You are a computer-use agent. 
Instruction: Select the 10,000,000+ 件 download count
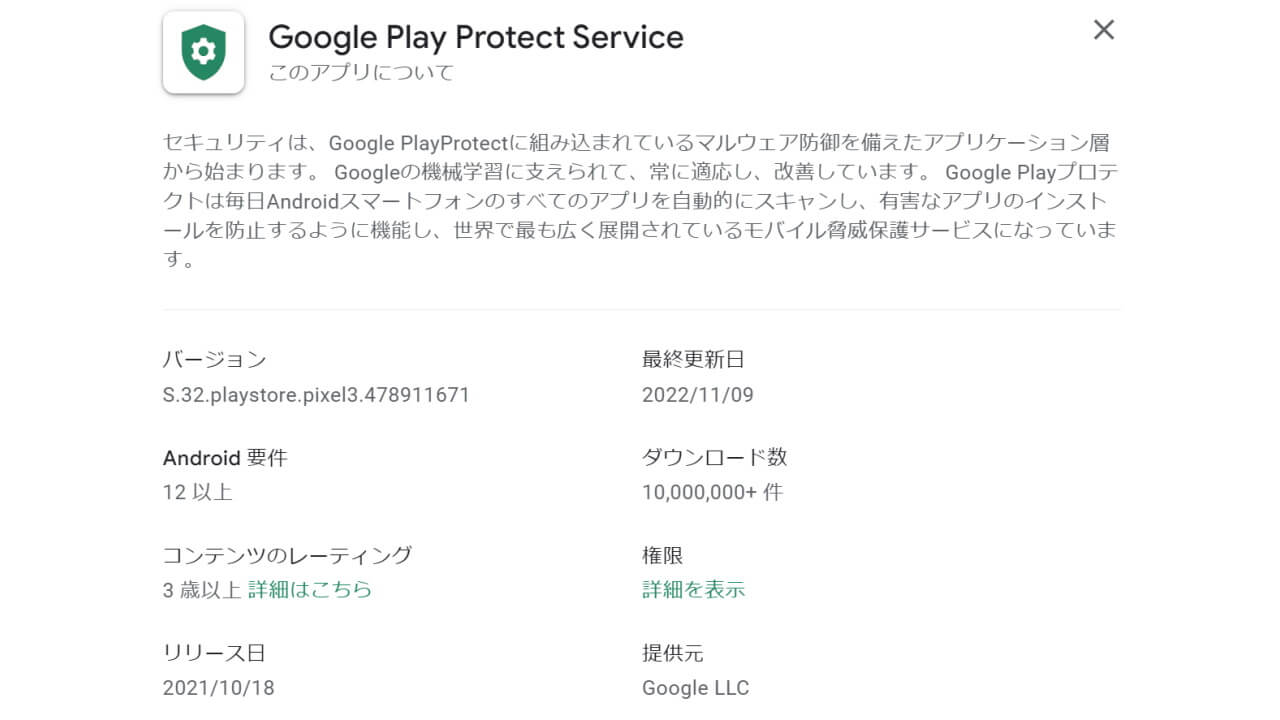(x=713, y=492)
